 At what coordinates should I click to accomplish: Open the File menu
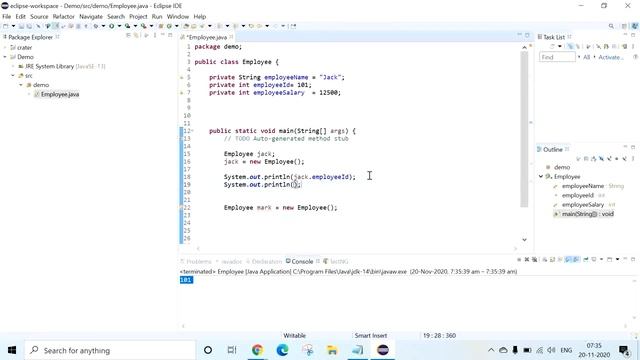[x=7, y=16]
